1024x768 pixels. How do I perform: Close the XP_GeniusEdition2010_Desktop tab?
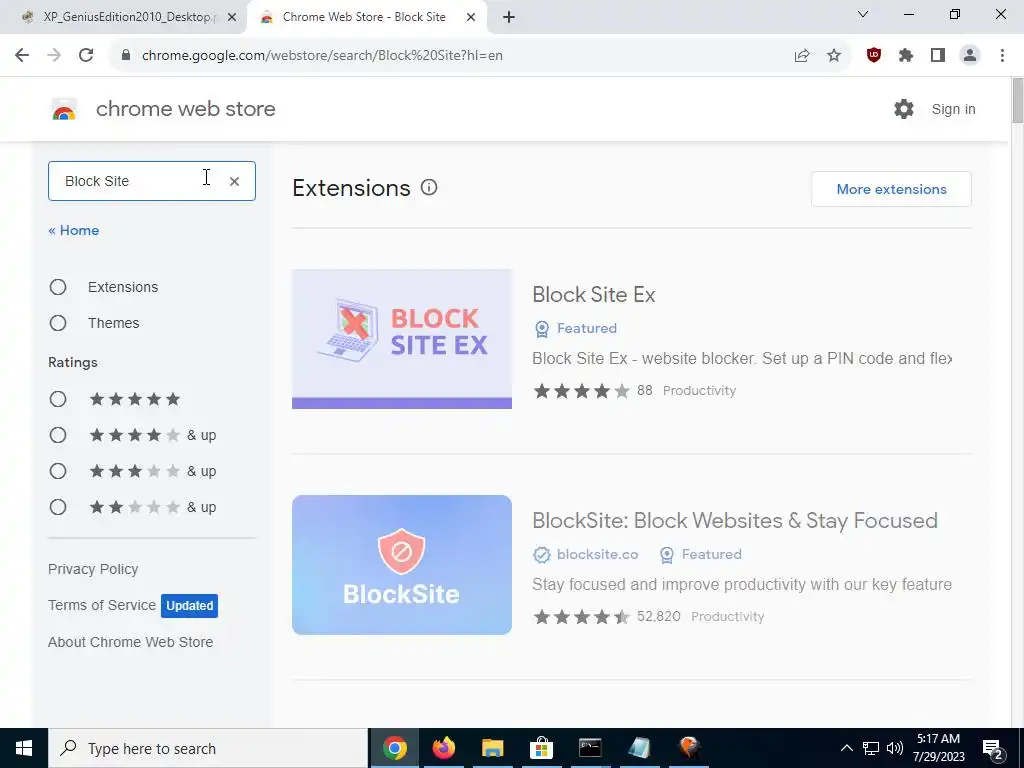[232, 17]
